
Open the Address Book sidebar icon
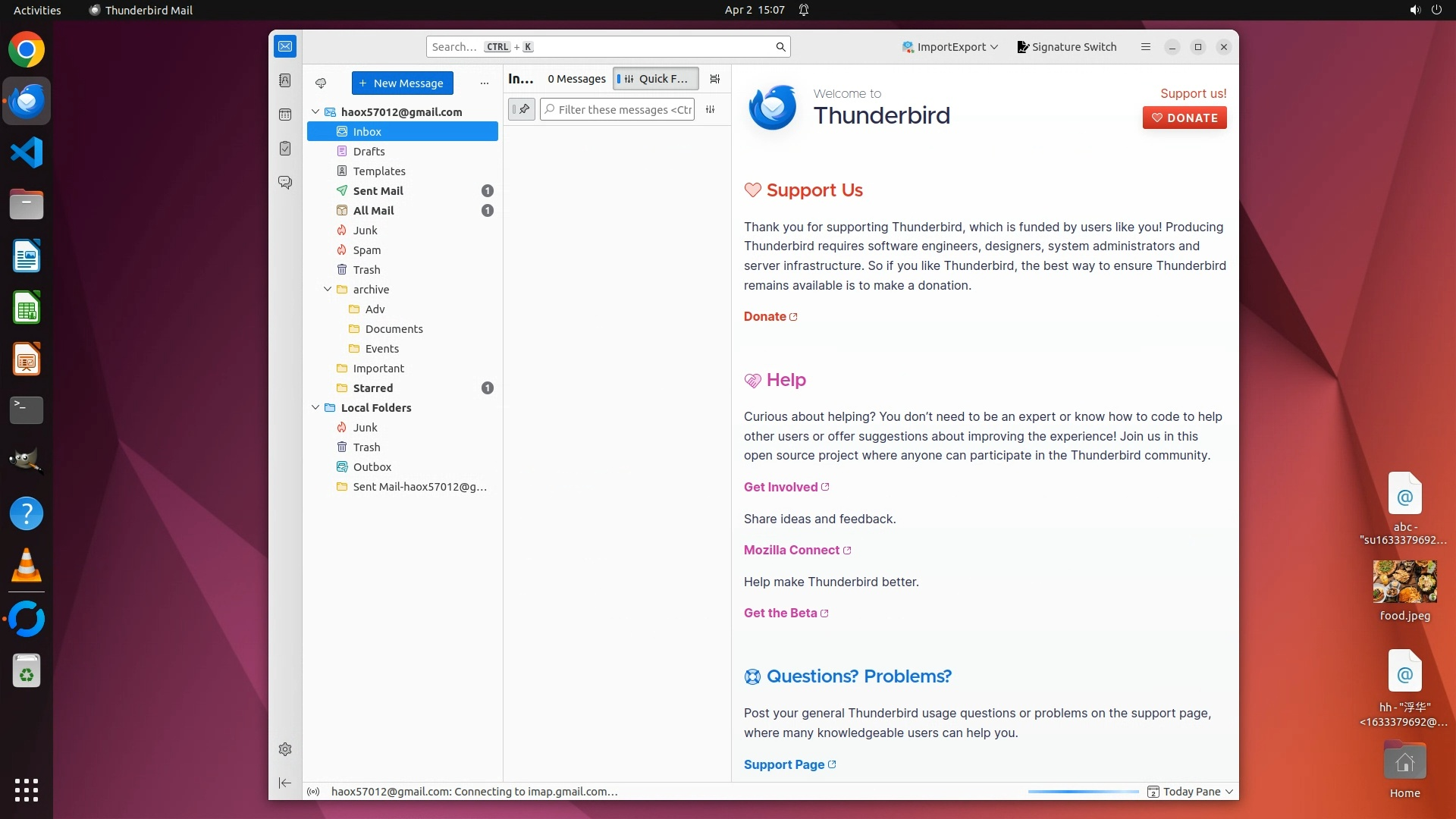tap(285, 80)
